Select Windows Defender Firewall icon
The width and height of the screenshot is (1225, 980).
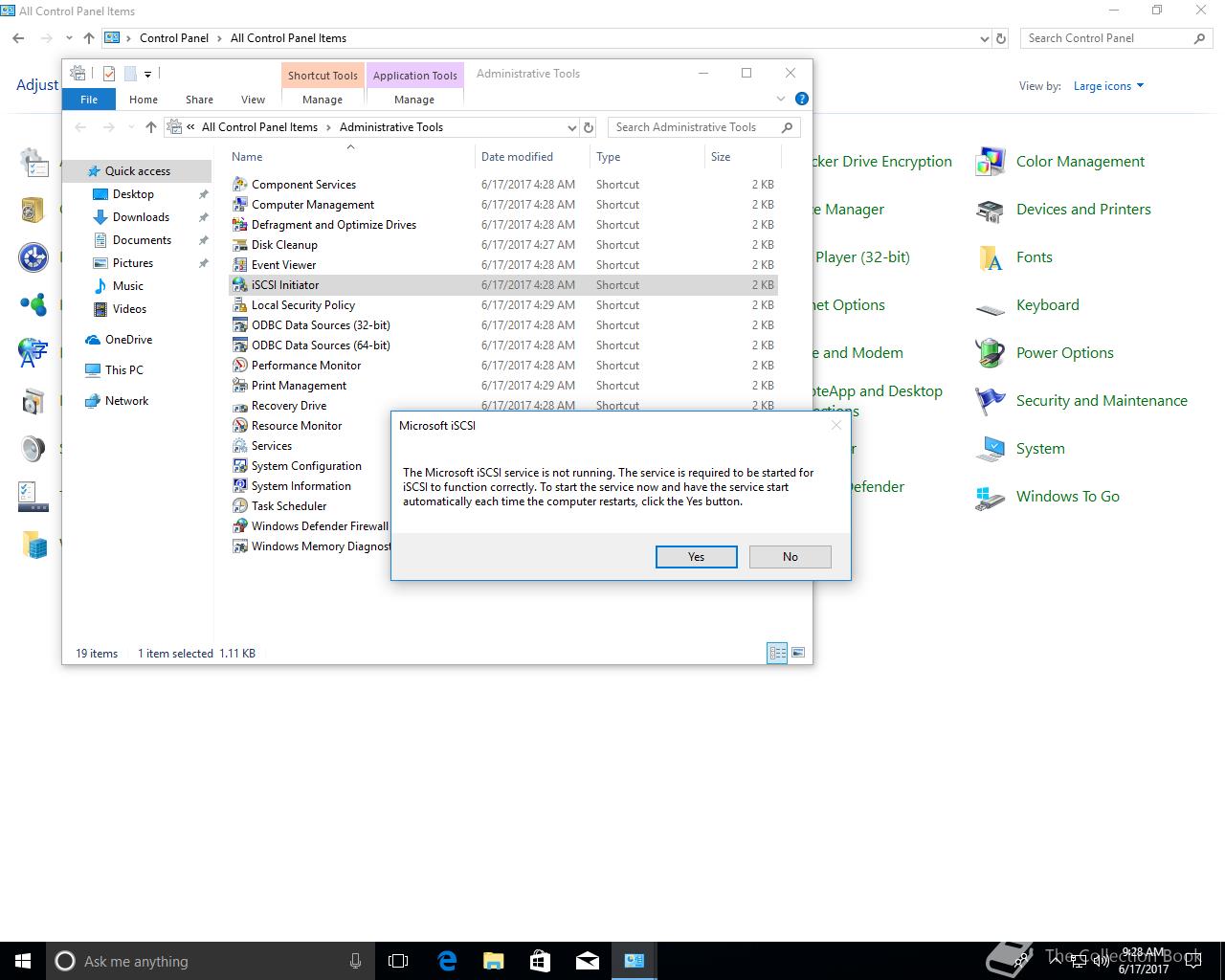click(240, 526)
